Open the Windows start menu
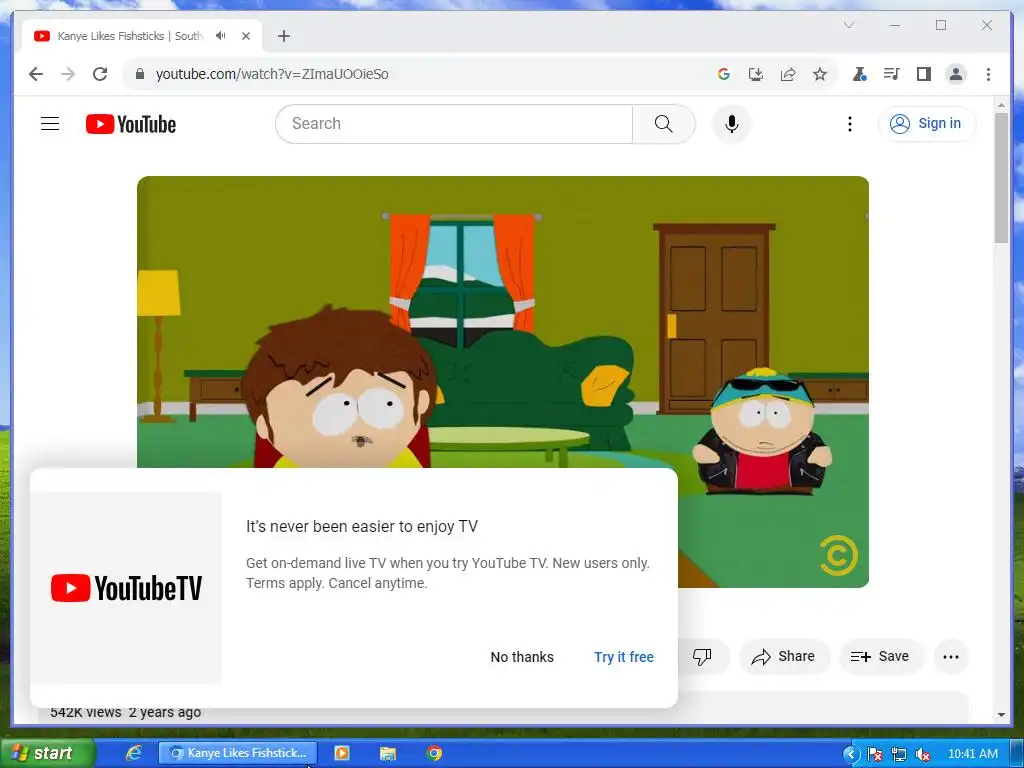The height and width of the screenshot is (768, 1024). tap(46, 753)
